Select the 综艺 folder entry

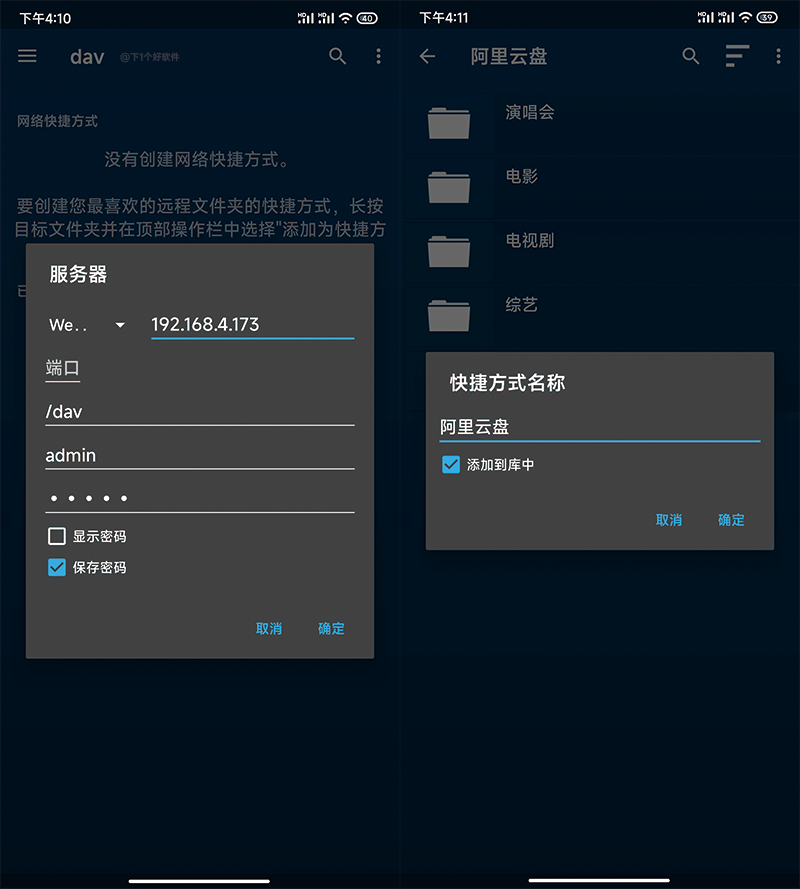600,315
